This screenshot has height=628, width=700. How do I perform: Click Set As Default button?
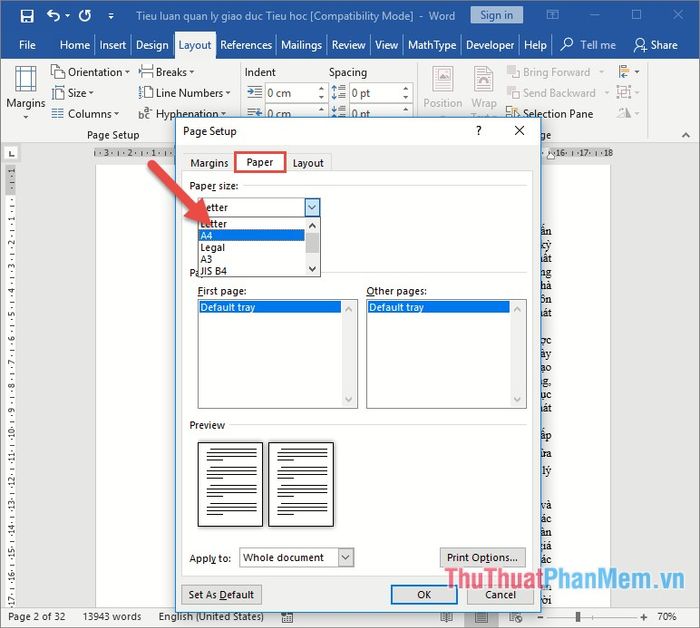coord(221,595)
